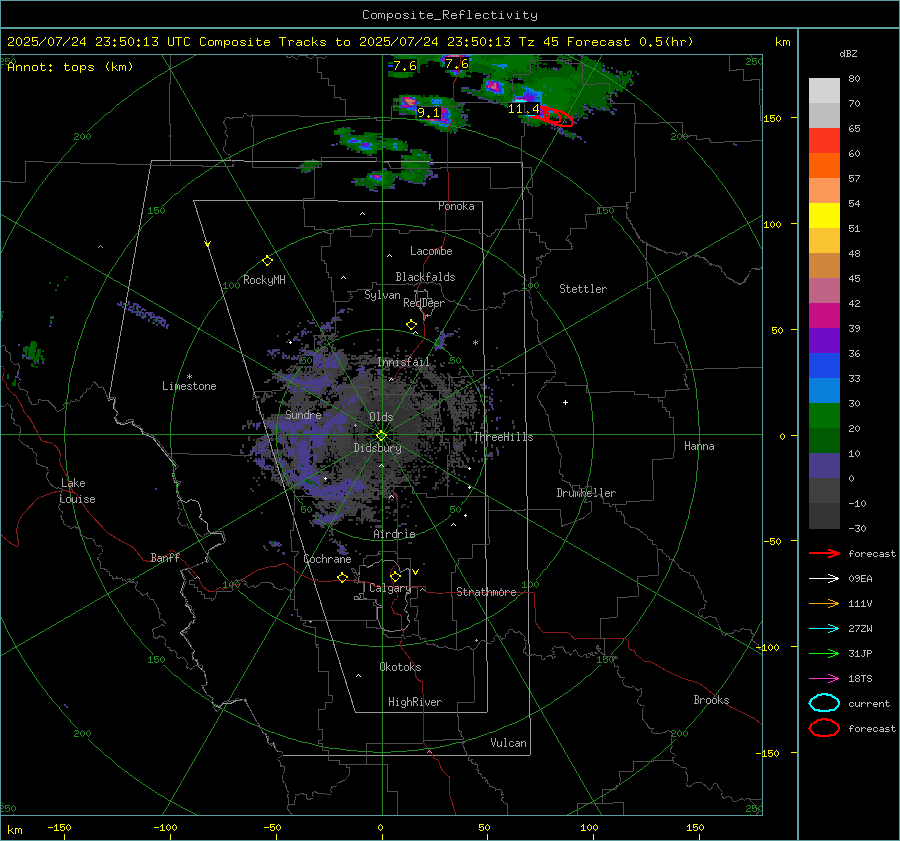Image resolution: width=900 pixels, height=841 pixels.
Task: Click the Lake Louise label
Action: pos(77,491)
